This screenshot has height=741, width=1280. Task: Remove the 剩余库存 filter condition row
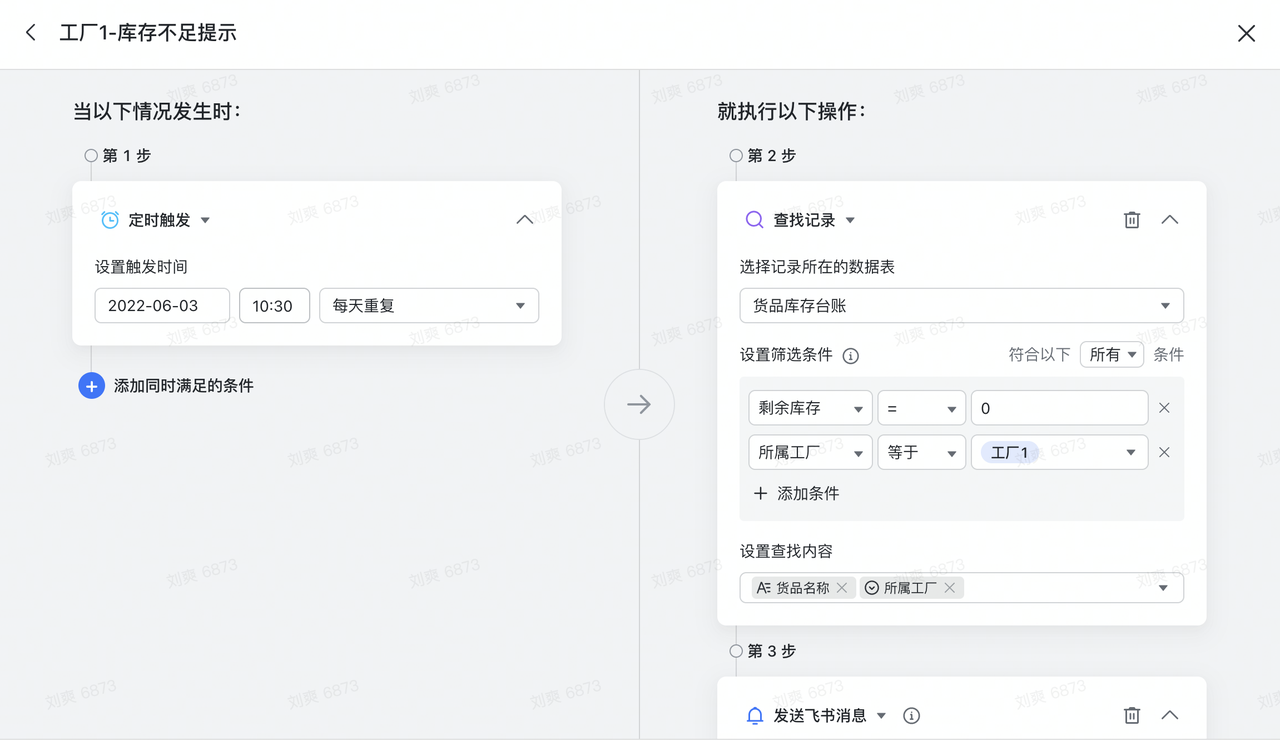point(1164,408)
